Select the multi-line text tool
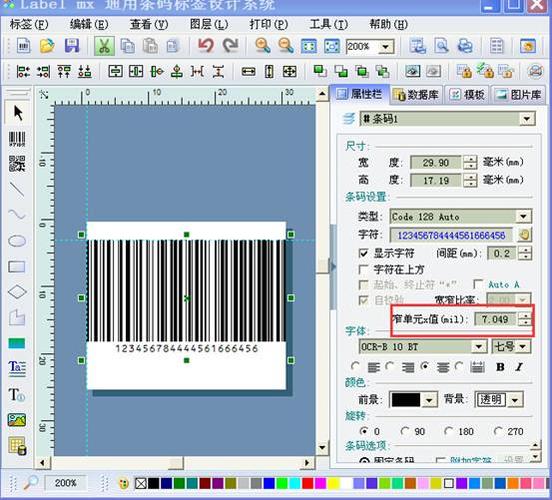The height and width of the screenshot is (500, 552). (x=17, y=368)
